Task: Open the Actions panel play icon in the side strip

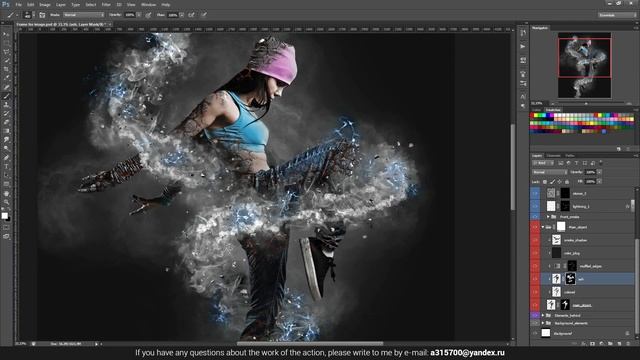Action: click(x=523, y=47)
